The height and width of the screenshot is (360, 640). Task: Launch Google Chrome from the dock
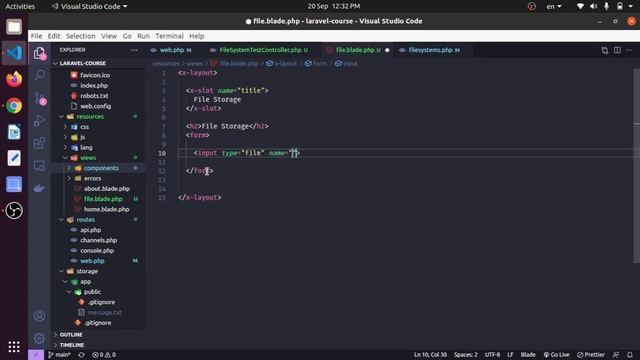coord(14,105)
